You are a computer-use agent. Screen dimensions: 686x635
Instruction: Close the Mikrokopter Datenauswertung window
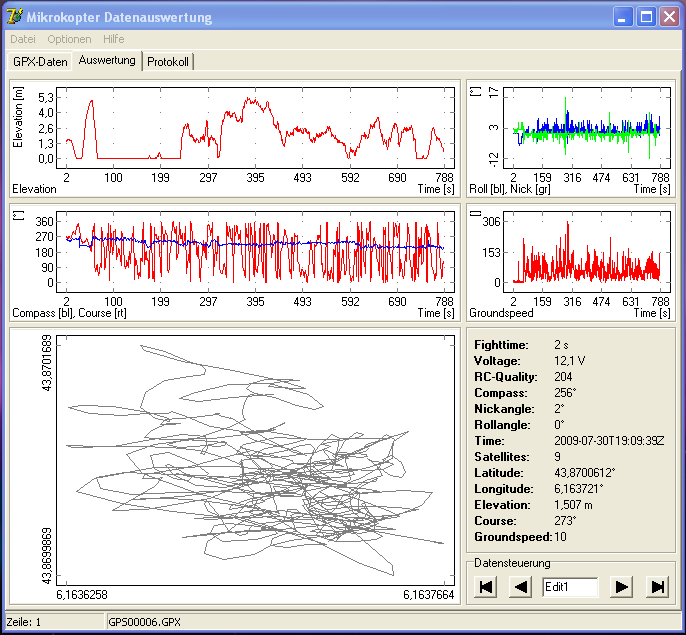(x=669, y=17)
